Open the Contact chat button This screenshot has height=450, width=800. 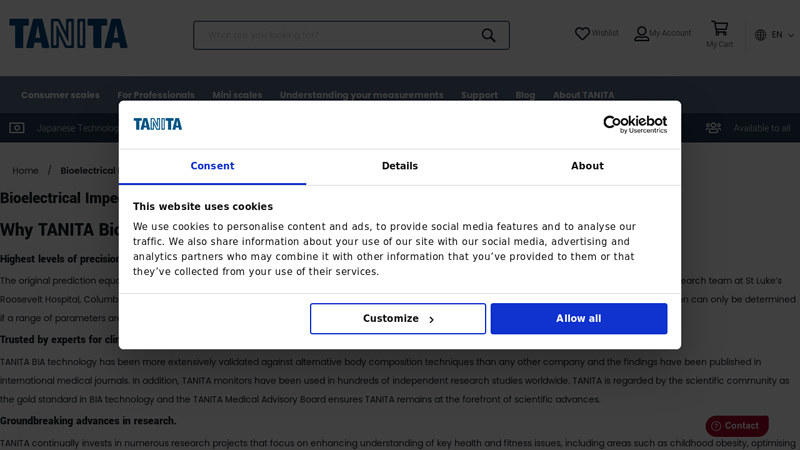click(737, 426)
